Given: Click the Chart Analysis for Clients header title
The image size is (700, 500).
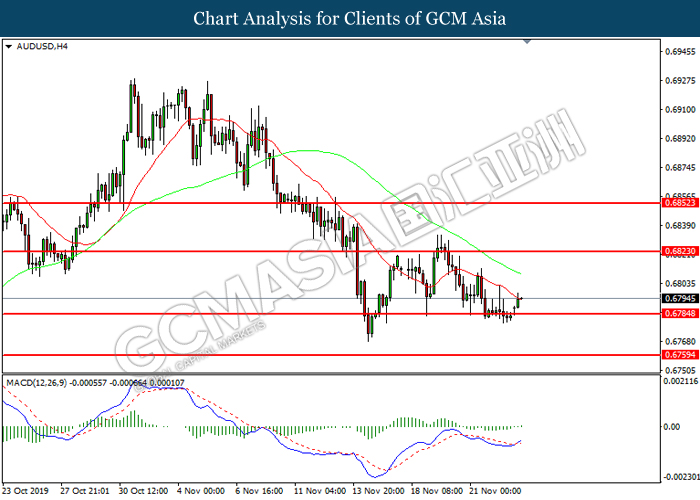Looking at the screenshot, I should (x=350, y=19).
